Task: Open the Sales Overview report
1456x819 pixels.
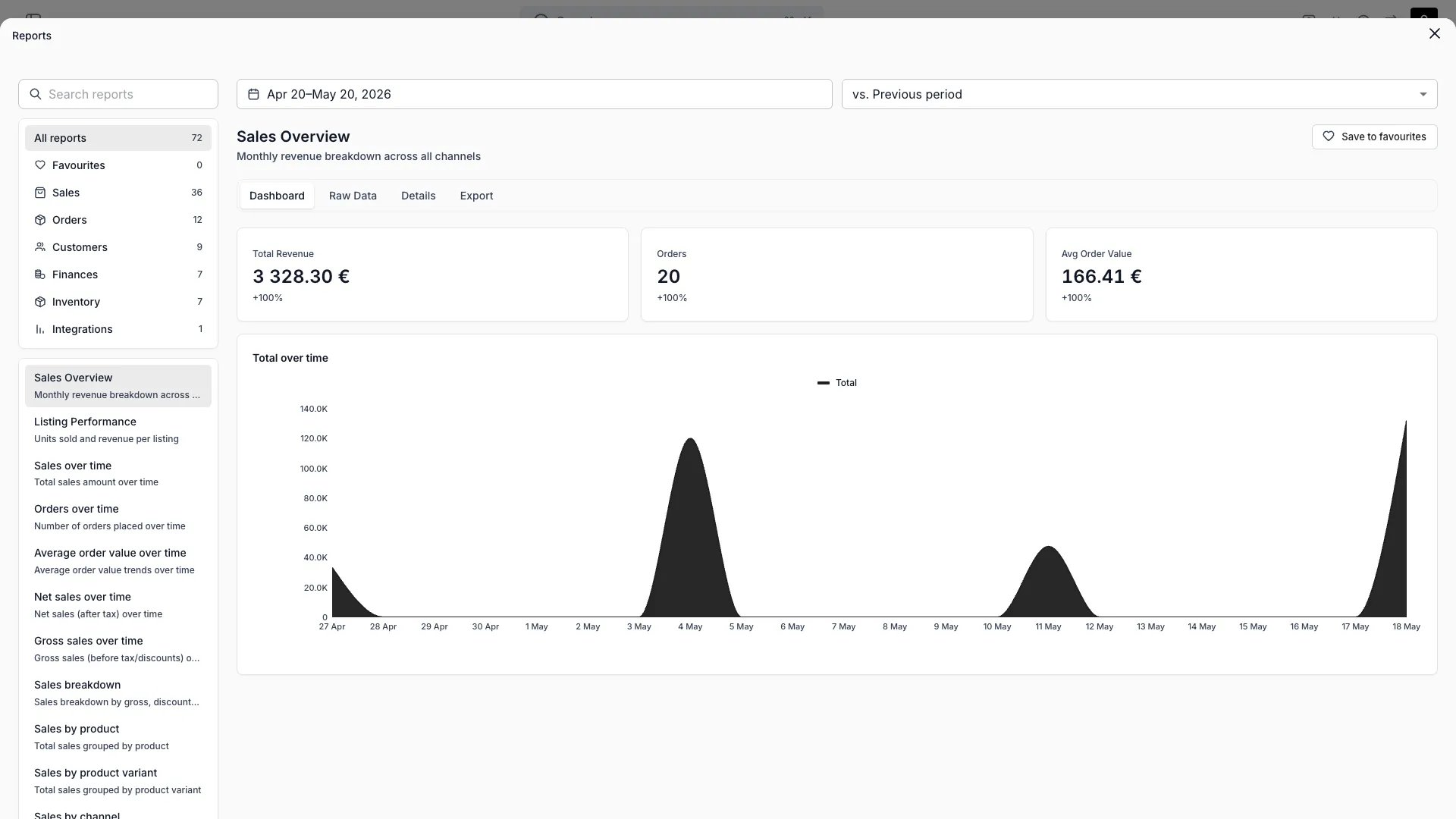Action: pos(118,386)
